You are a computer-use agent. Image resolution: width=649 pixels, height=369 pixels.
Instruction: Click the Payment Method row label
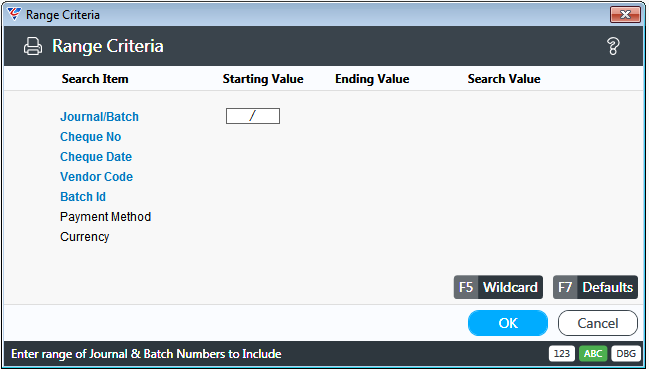106,217
